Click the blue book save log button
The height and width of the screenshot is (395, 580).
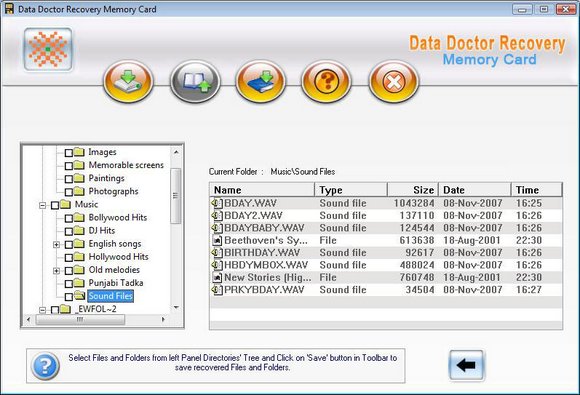pos(260,81)
